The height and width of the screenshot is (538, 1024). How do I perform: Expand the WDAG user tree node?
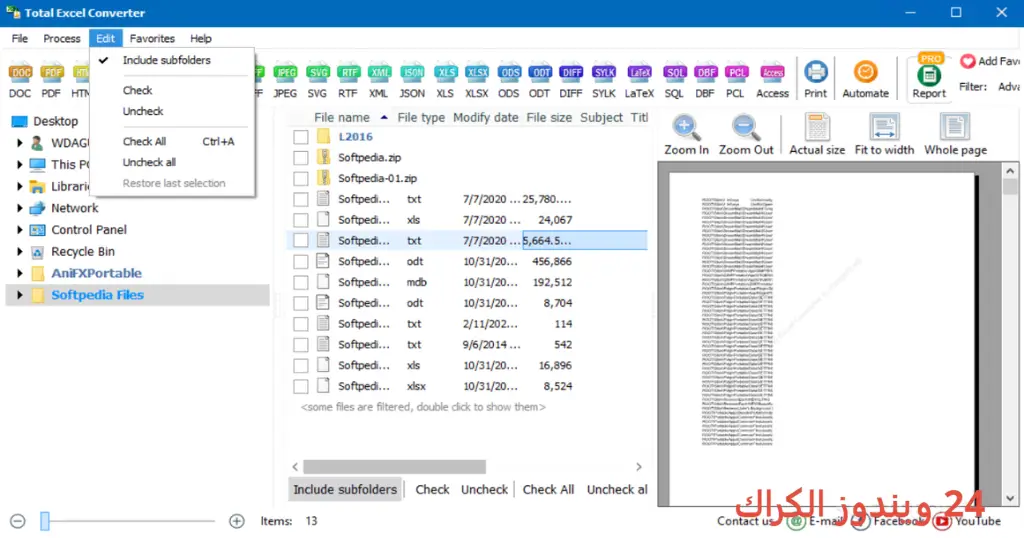[x=19, y=143]
